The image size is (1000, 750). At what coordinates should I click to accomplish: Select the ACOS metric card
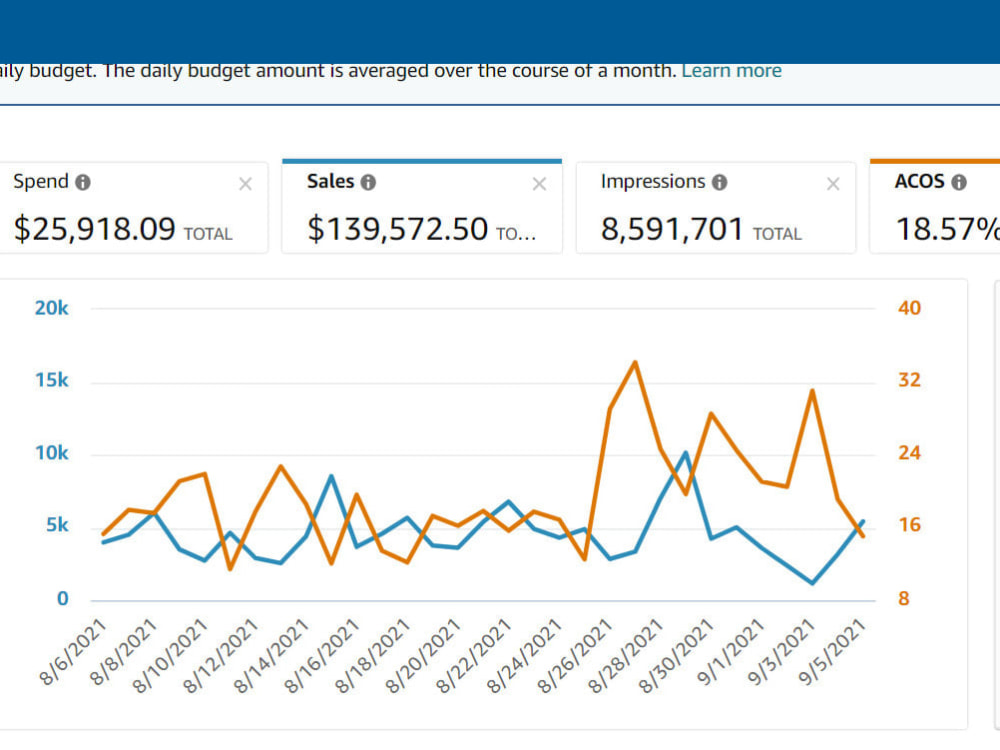935,207
